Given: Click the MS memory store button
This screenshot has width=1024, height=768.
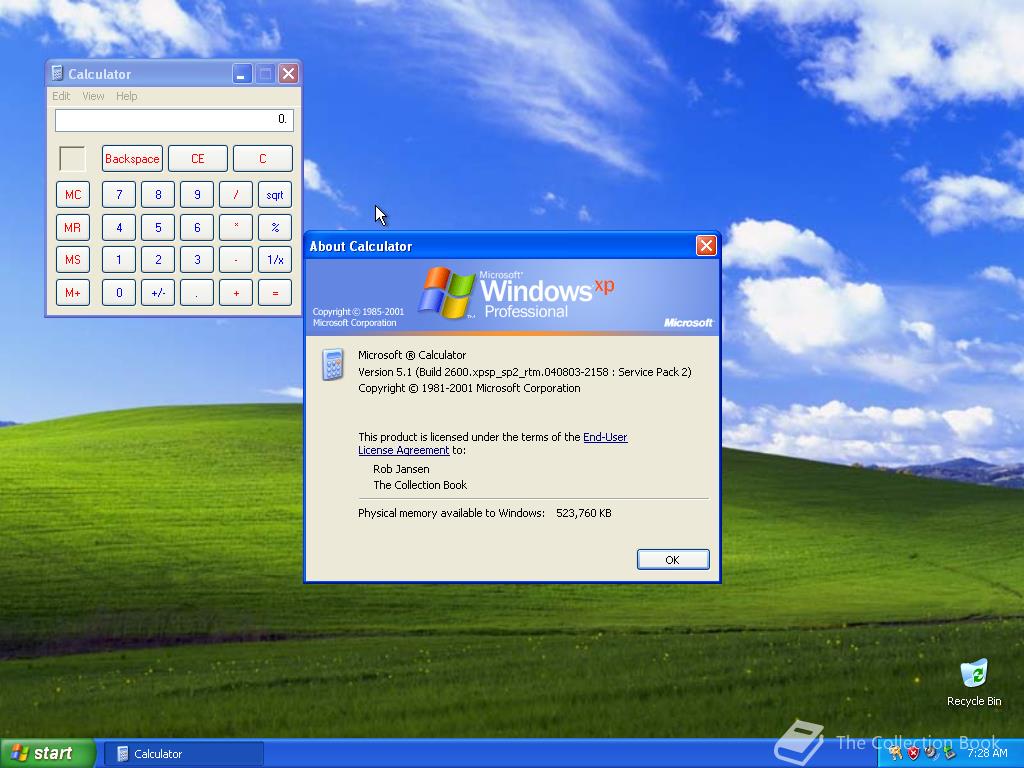Looking at the screenshot, I should 72,260.
